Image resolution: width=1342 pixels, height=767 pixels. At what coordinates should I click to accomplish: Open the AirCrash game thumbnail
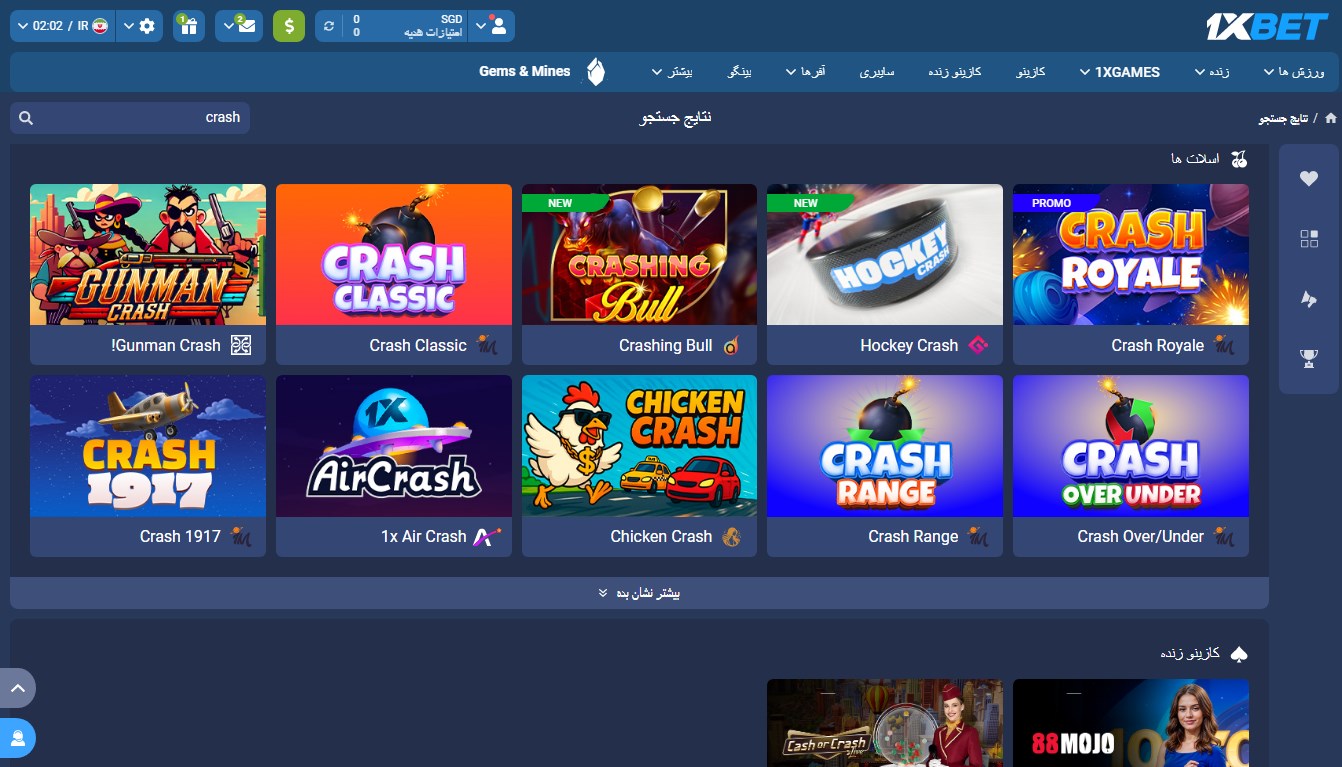click(394, 446)
